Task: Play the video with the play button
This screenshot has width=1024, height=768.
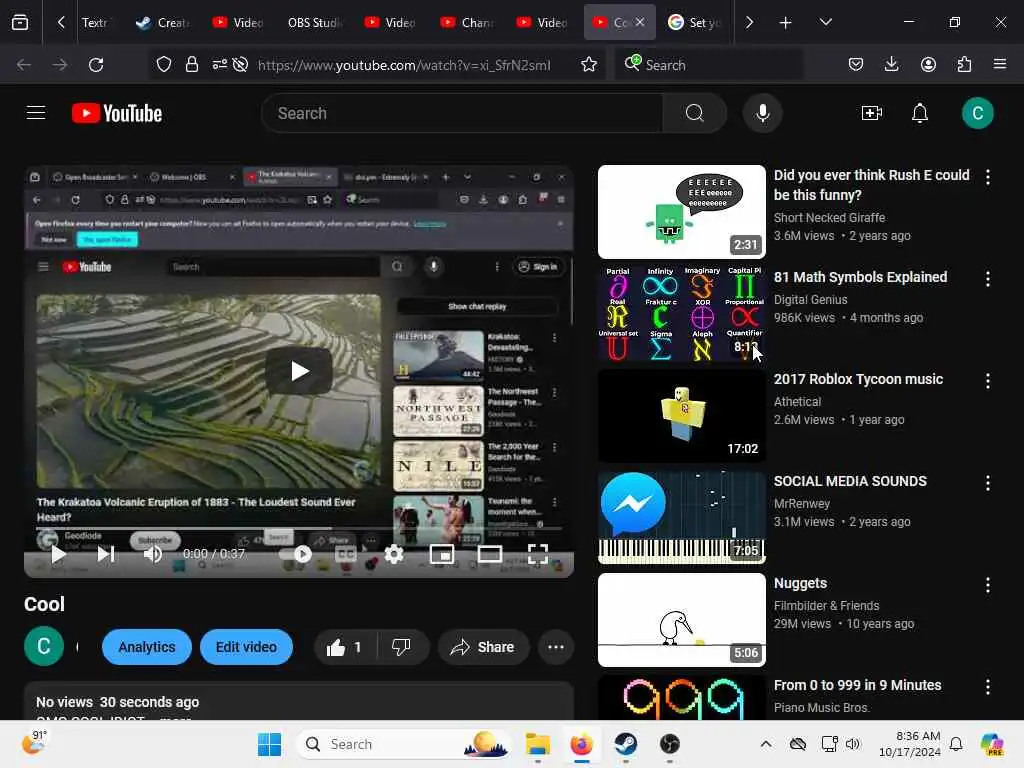Action: 58,554
